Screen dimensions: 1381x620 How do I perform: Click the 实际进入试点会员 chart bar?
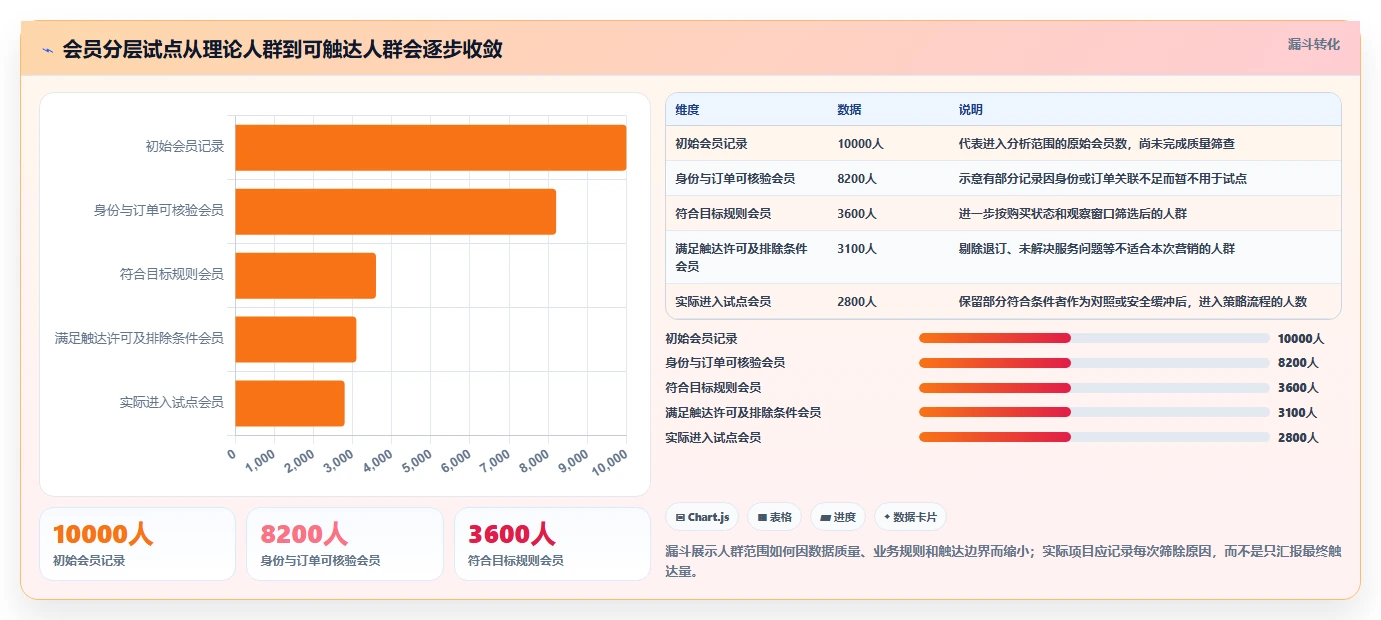pos(290,403)
